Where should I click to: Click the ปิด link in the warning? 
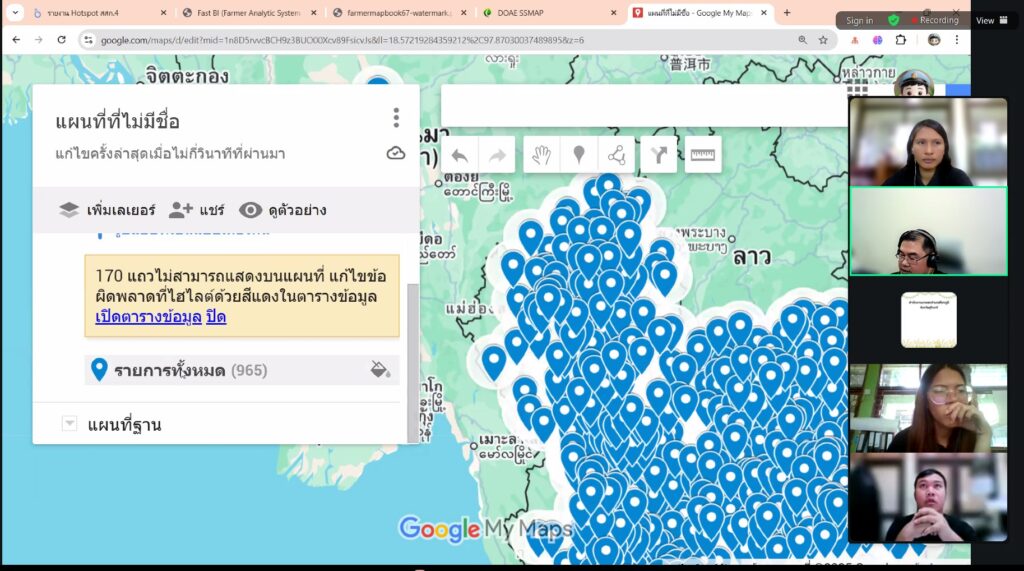click(x=216, y=317)
